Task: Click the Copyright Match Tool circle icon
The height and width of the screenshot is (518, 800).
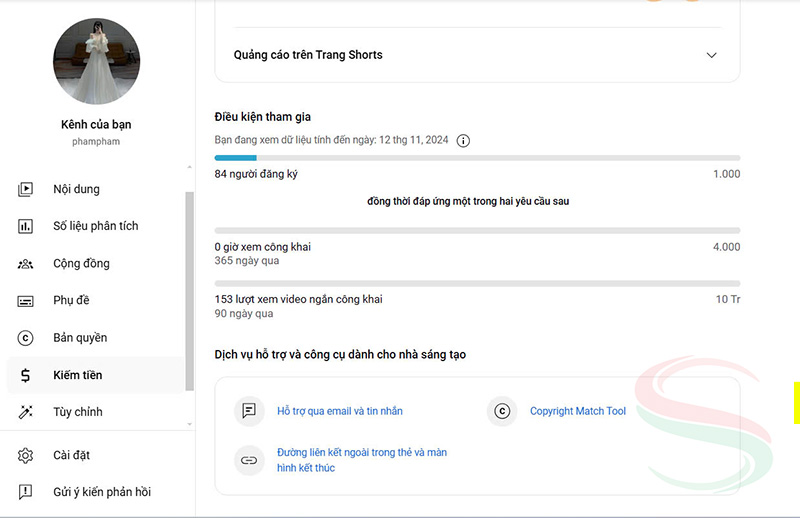Action: pos(502,411)
